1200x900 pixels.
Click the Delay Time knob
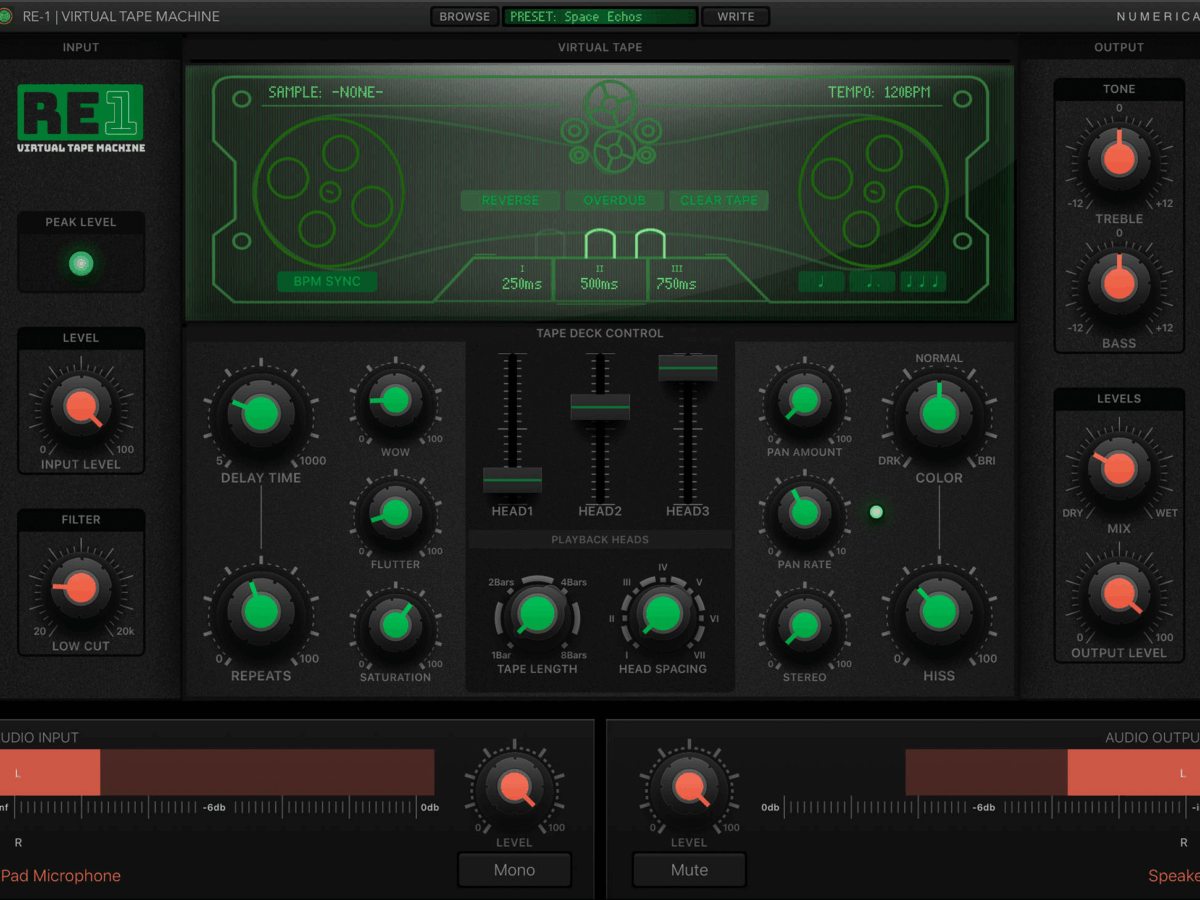pyautogui.click(x=260, y=412)
